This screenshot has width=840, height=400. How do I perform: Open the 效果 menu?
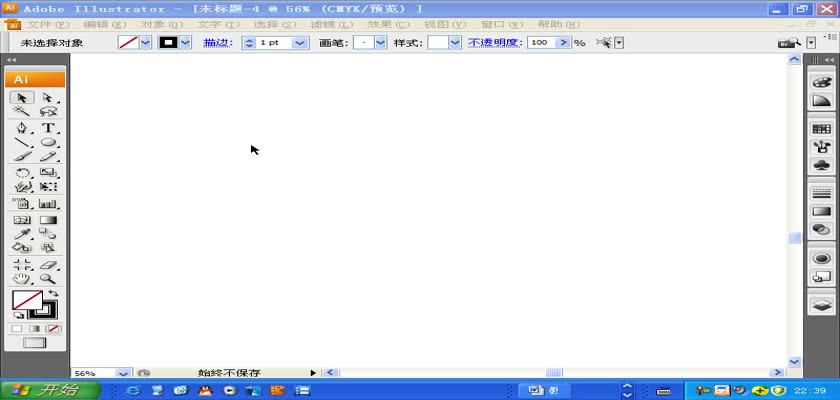coord(388,25)
